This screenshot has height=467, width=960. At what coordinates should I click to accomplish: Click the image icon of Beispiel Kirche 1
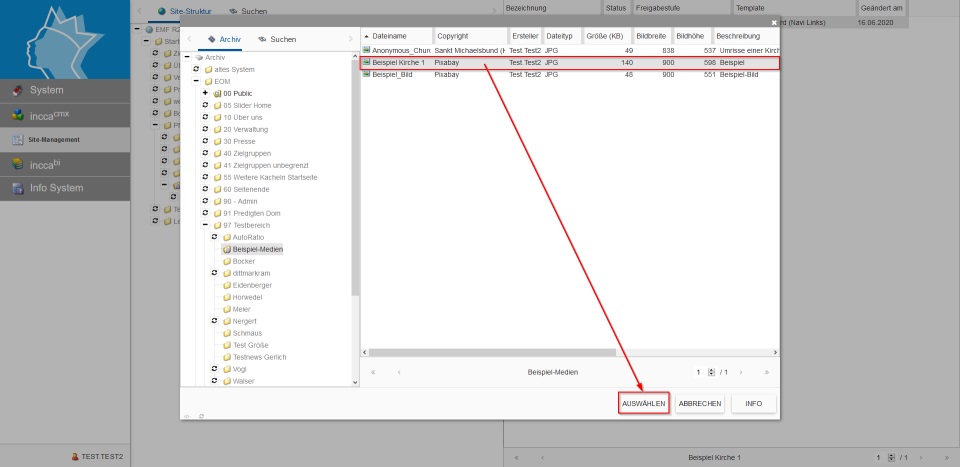coord(366,62)
